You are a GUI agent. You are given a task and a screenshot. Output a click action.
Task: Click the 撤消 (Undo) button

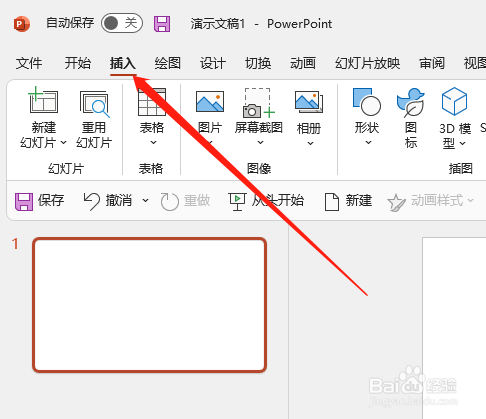point(107,201)
